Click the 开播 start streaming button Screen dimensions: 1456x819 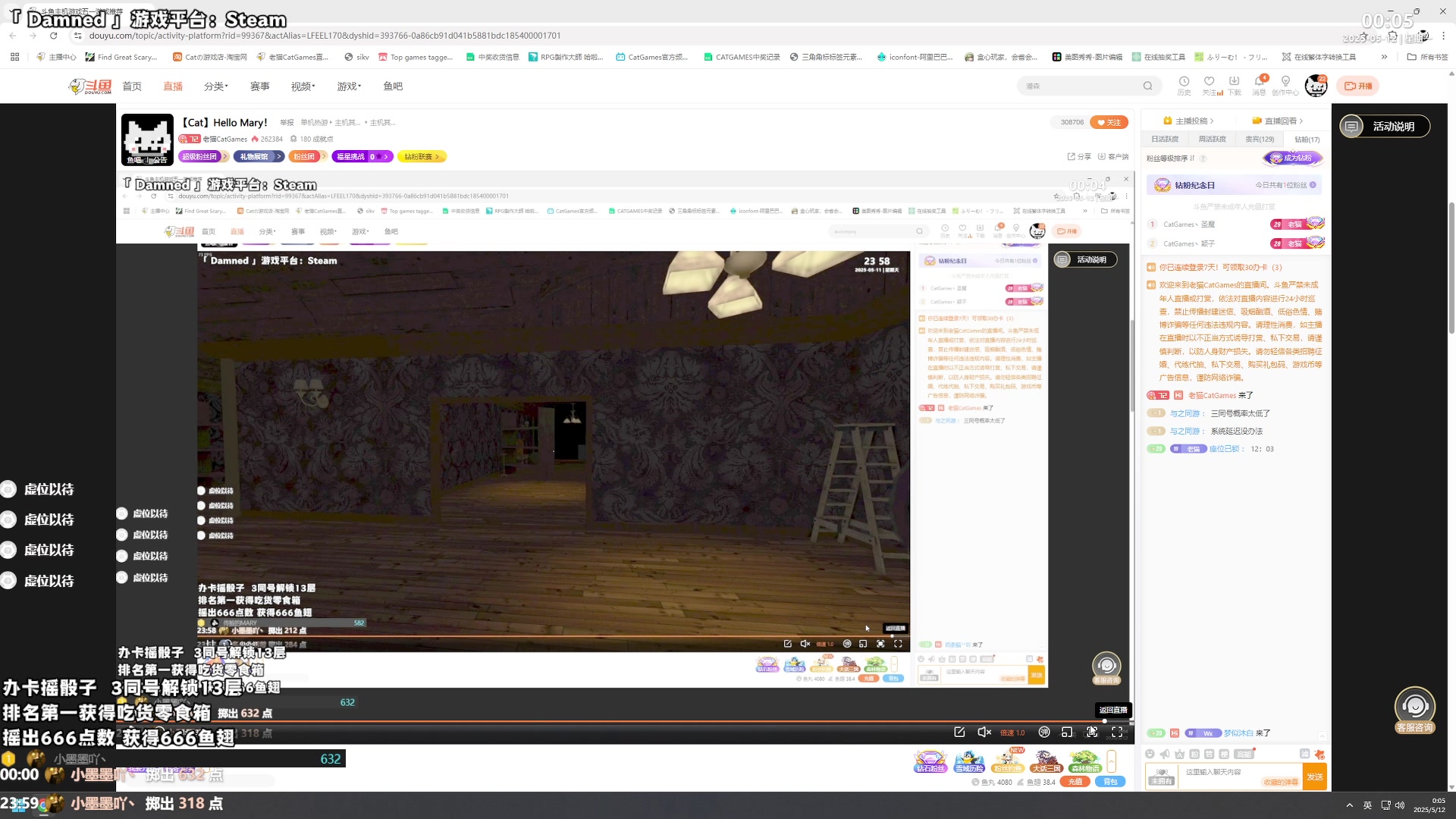(x=1358, y=86)
